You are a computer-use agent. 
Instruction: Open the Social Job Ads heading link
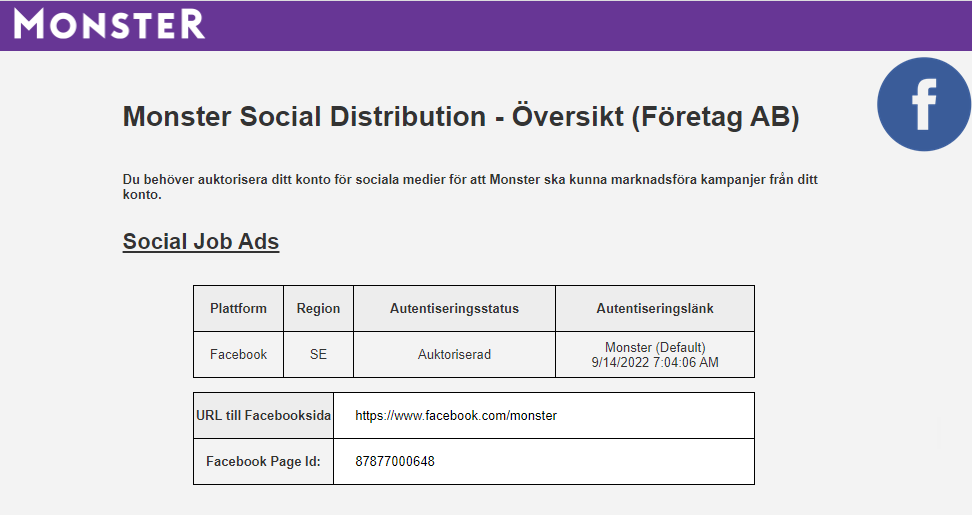coord(201,241)
